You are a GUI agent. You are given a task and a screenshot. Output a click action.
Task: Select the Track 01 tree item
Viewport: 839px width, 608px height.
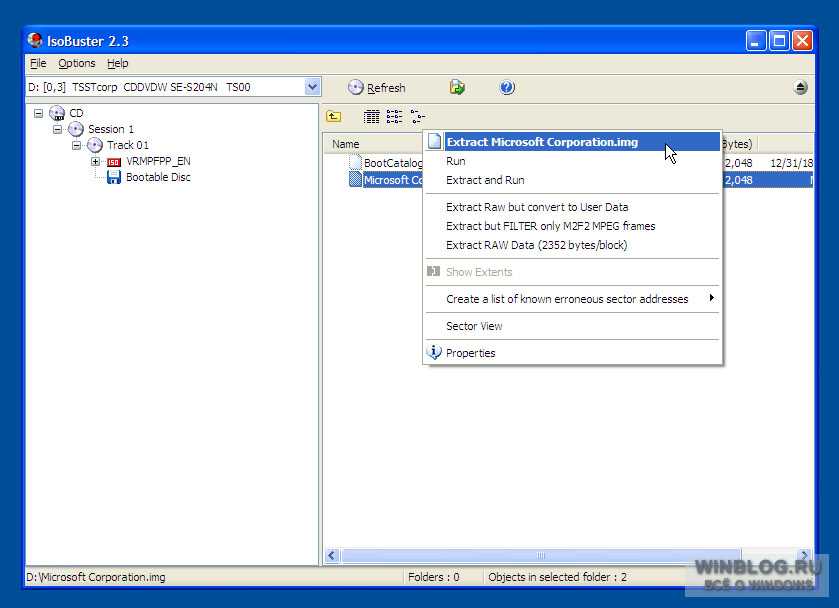coord(128,145)
